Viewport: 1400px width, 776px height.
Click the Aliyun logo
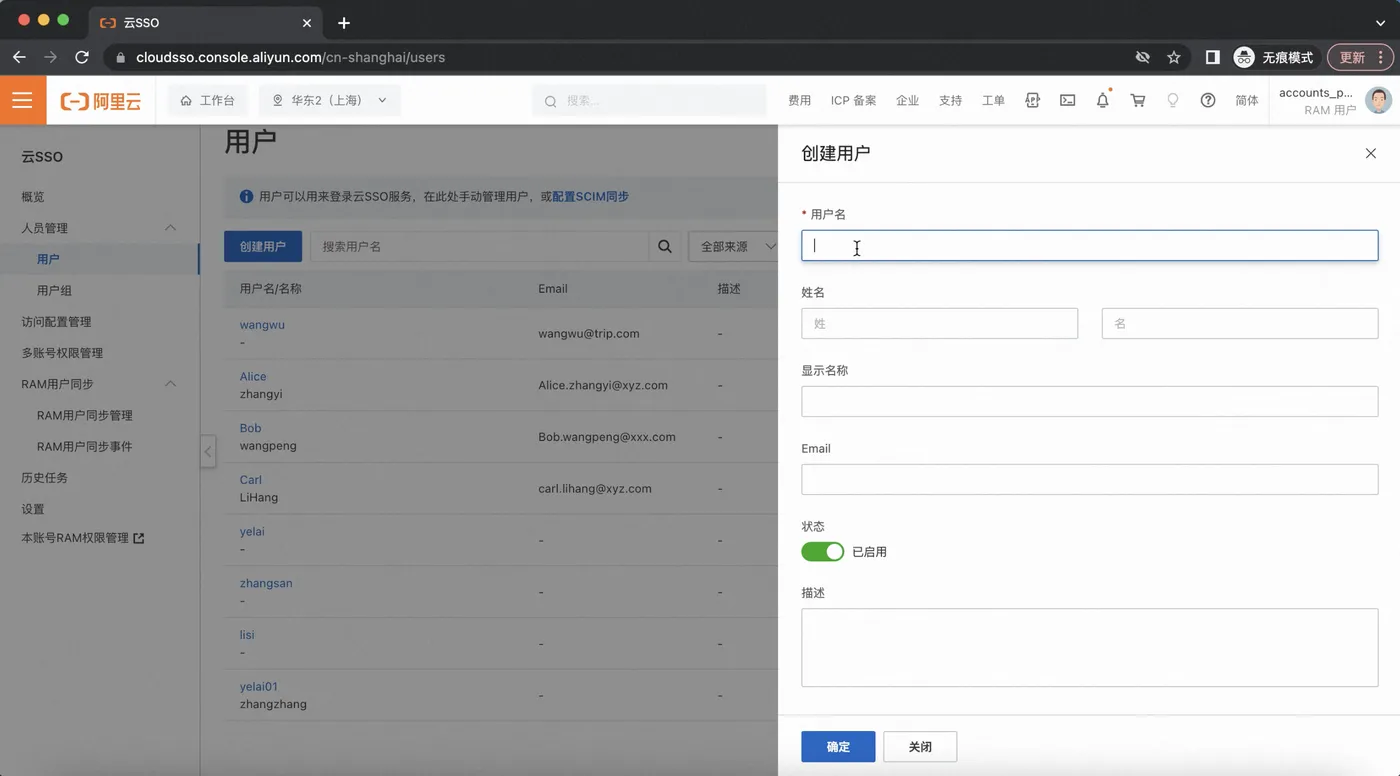tap(100, 101)
